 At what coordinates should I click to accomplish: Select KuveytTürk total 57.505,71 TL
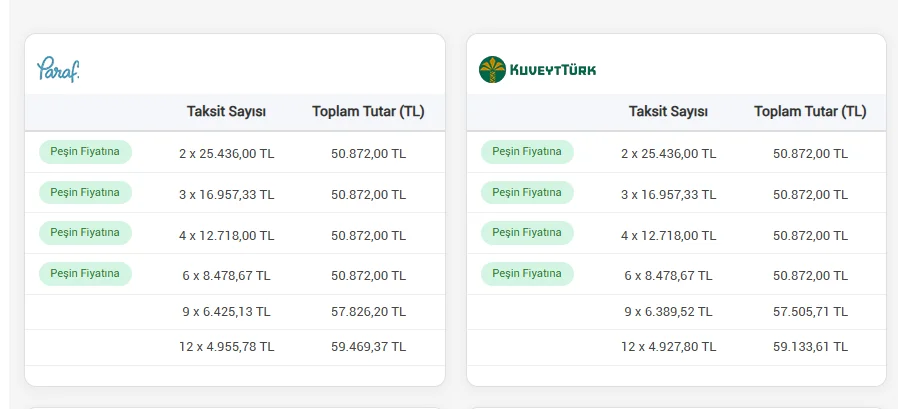point(810,312)
